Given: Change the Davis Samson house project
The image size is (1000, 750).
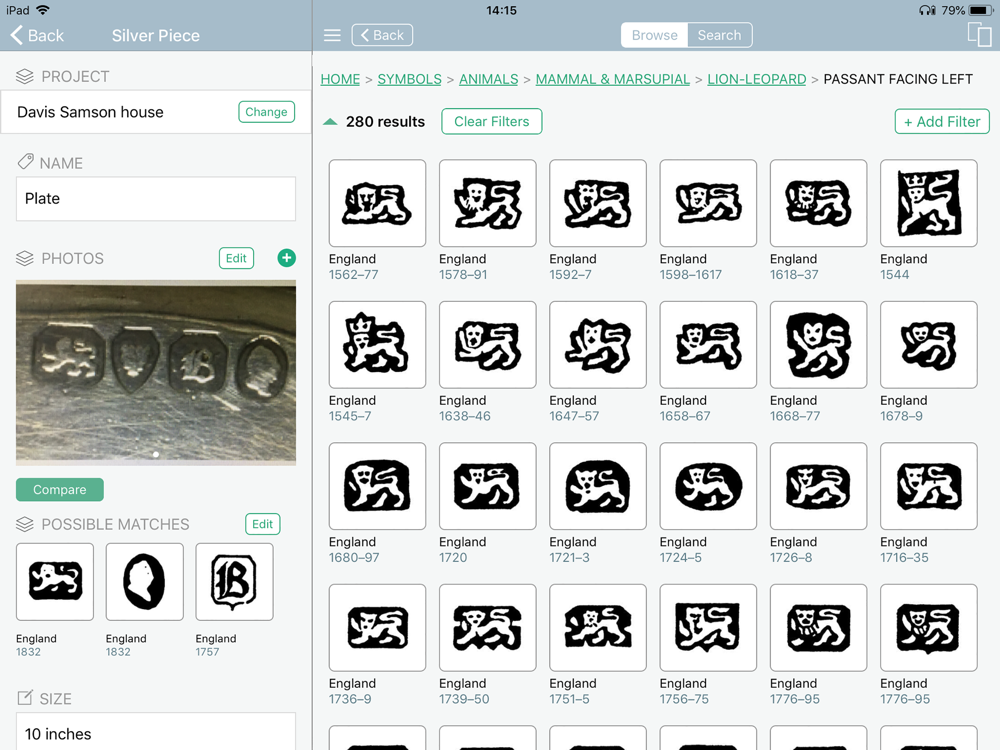Looking at the screenshot, I should click(266, 112).
